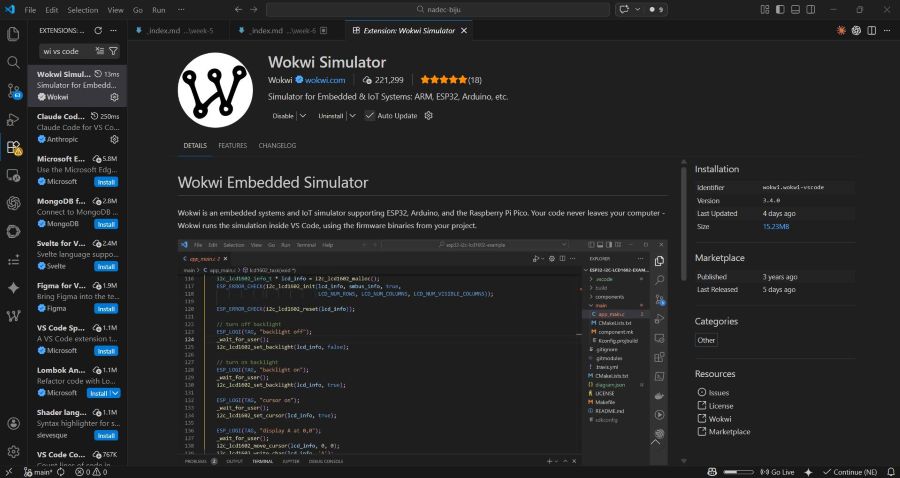Viewport: 900px width, 478px height.
Task: Open the Issues resource link
Action: click(x=718, y=392)
